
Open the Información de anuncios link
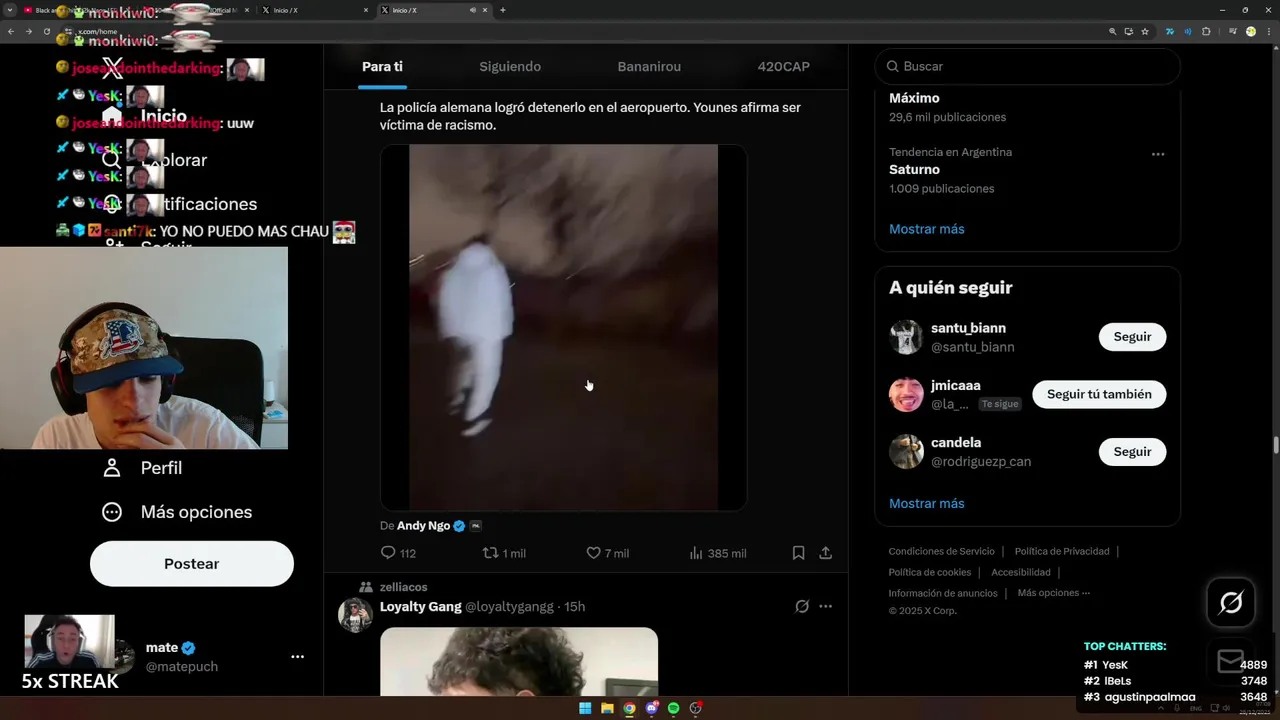click(943, 593)
